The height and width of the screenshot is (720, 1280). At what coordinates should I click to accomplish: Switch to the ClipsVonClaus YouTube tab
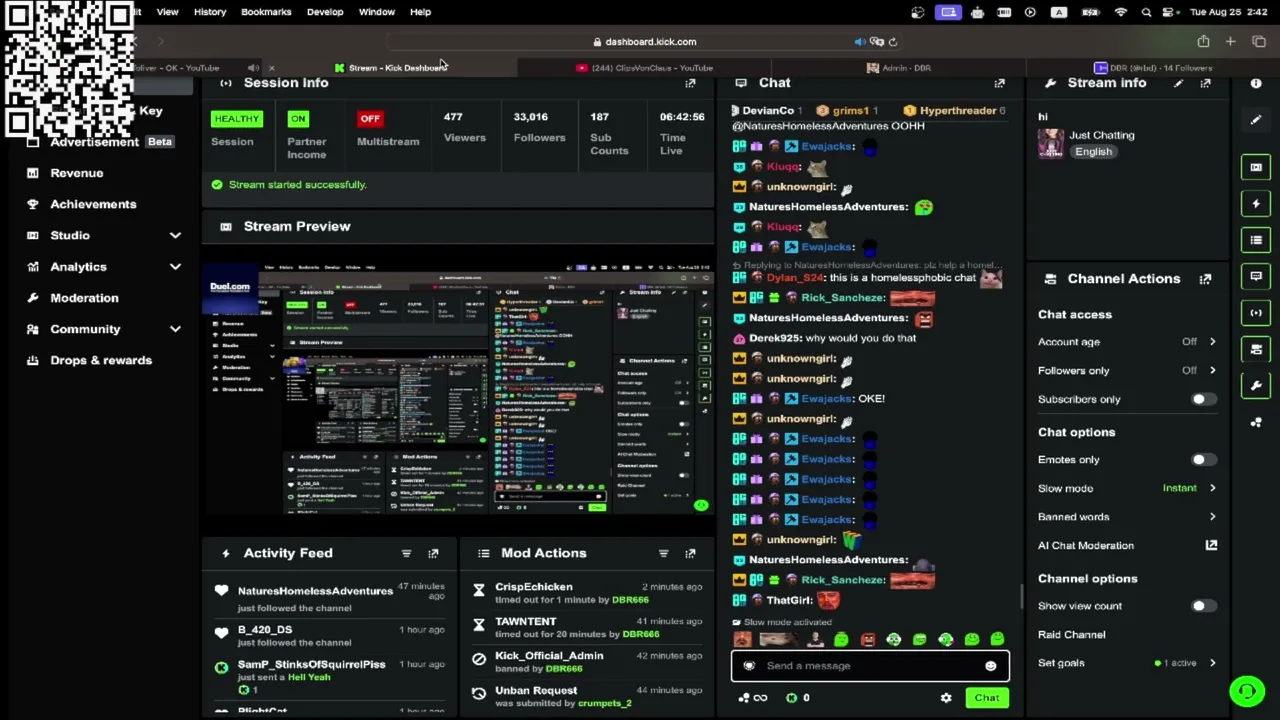(x=645, y=68)
